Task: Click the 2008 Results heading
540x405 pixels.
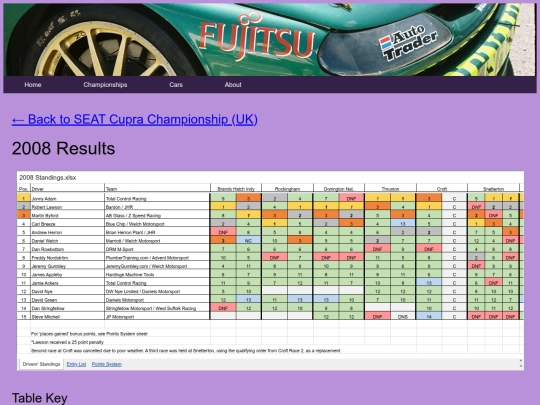Action: [63, 148]
